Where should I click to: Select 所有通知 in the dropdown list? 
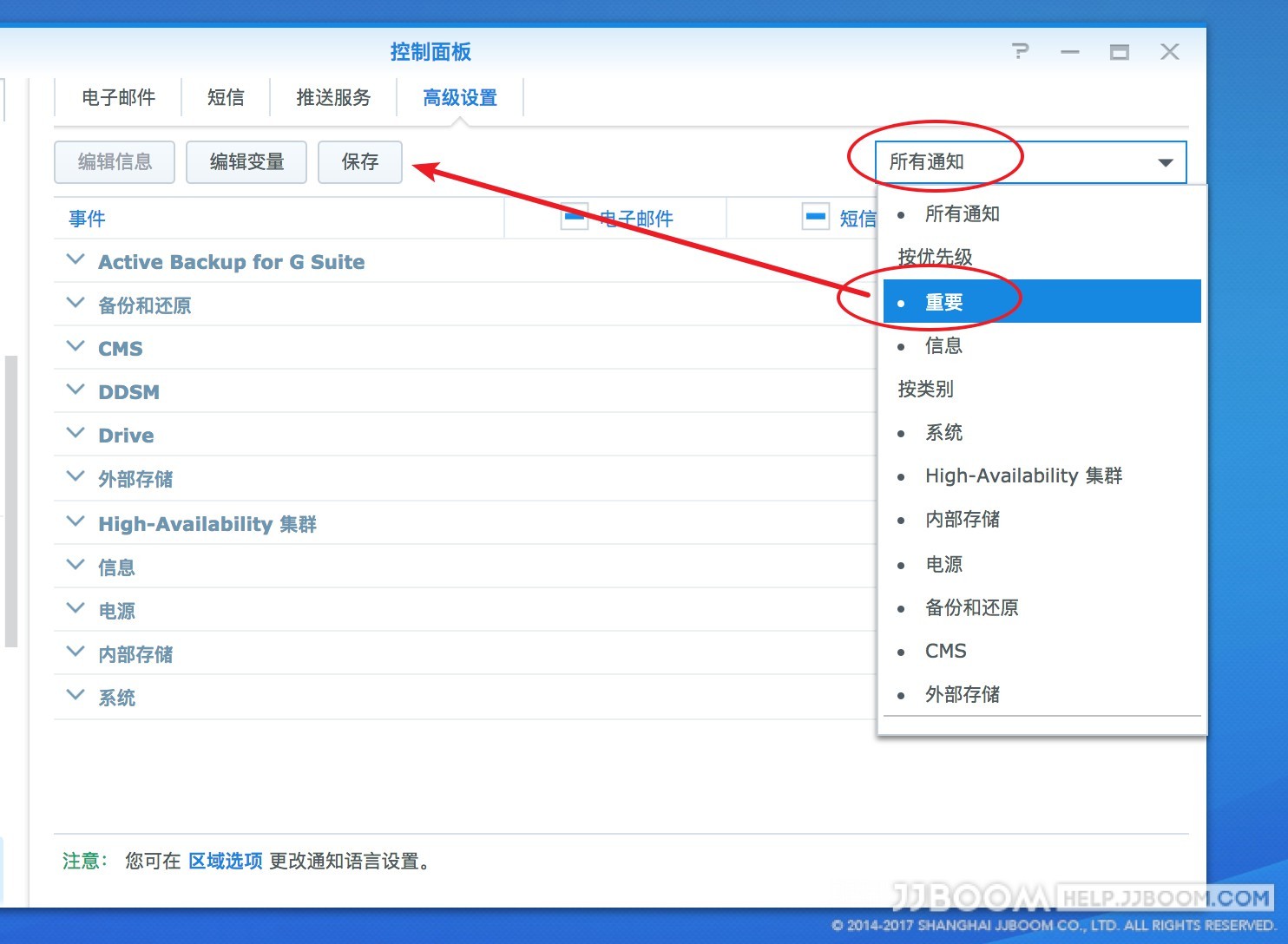[1042, 213]
